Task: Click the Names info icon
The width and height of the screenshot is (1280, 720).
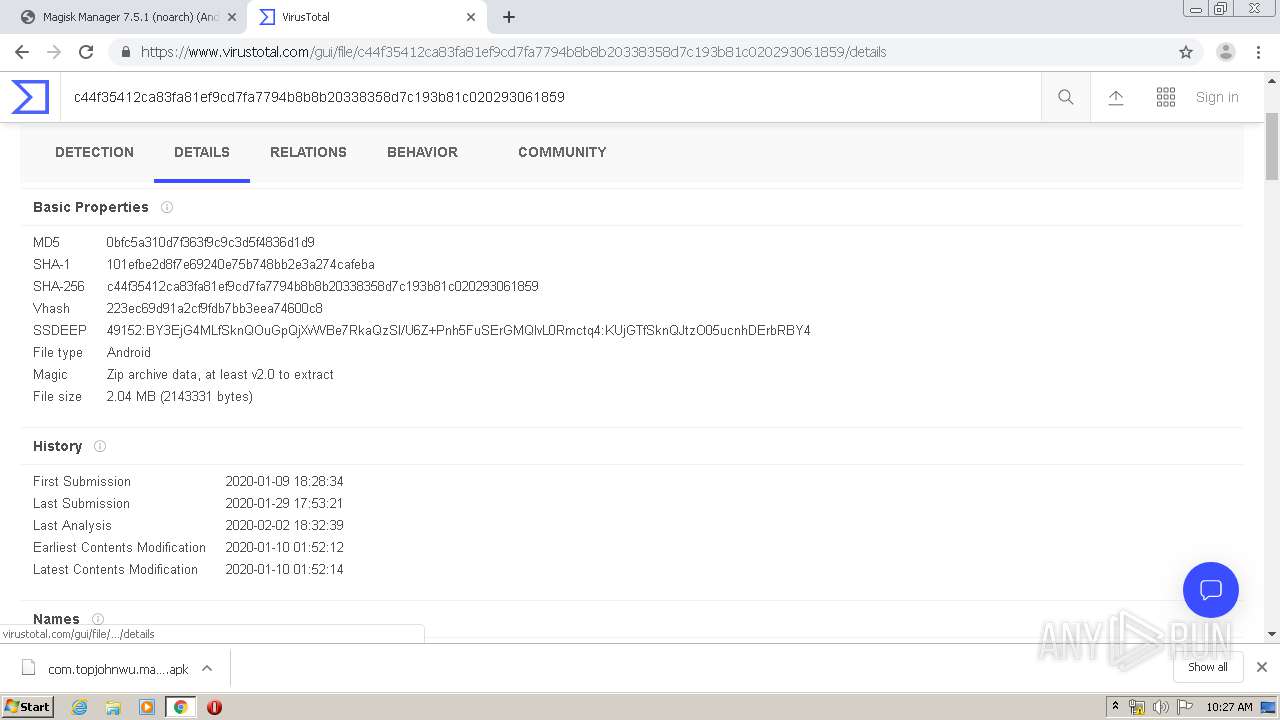Action: (98, 619)
